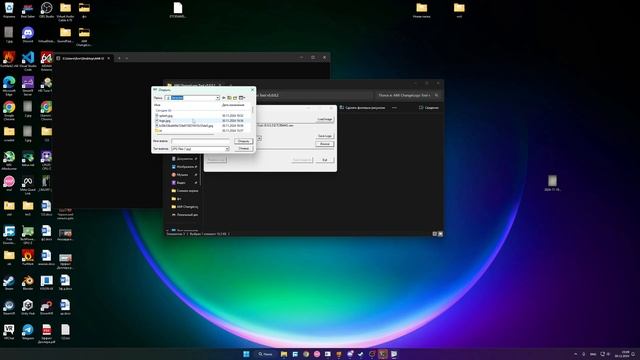Launch Beat Saber from the desktop

pyautogui.click(x=27, y=9)
